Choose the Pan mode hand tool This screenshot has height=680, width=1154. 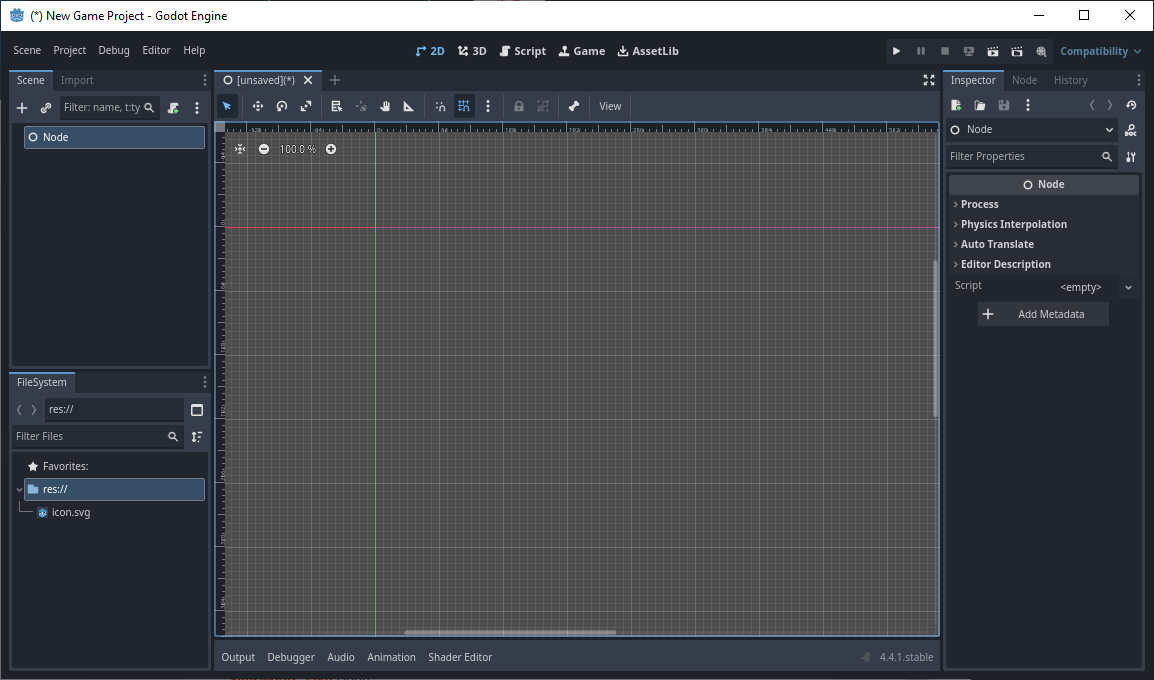[x=385, y=106]
